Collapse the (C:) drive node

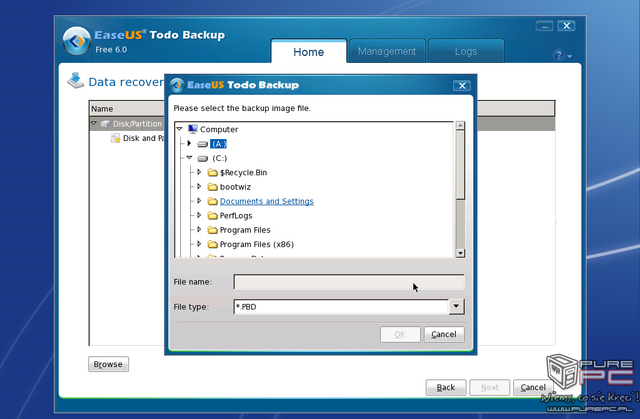189,157
